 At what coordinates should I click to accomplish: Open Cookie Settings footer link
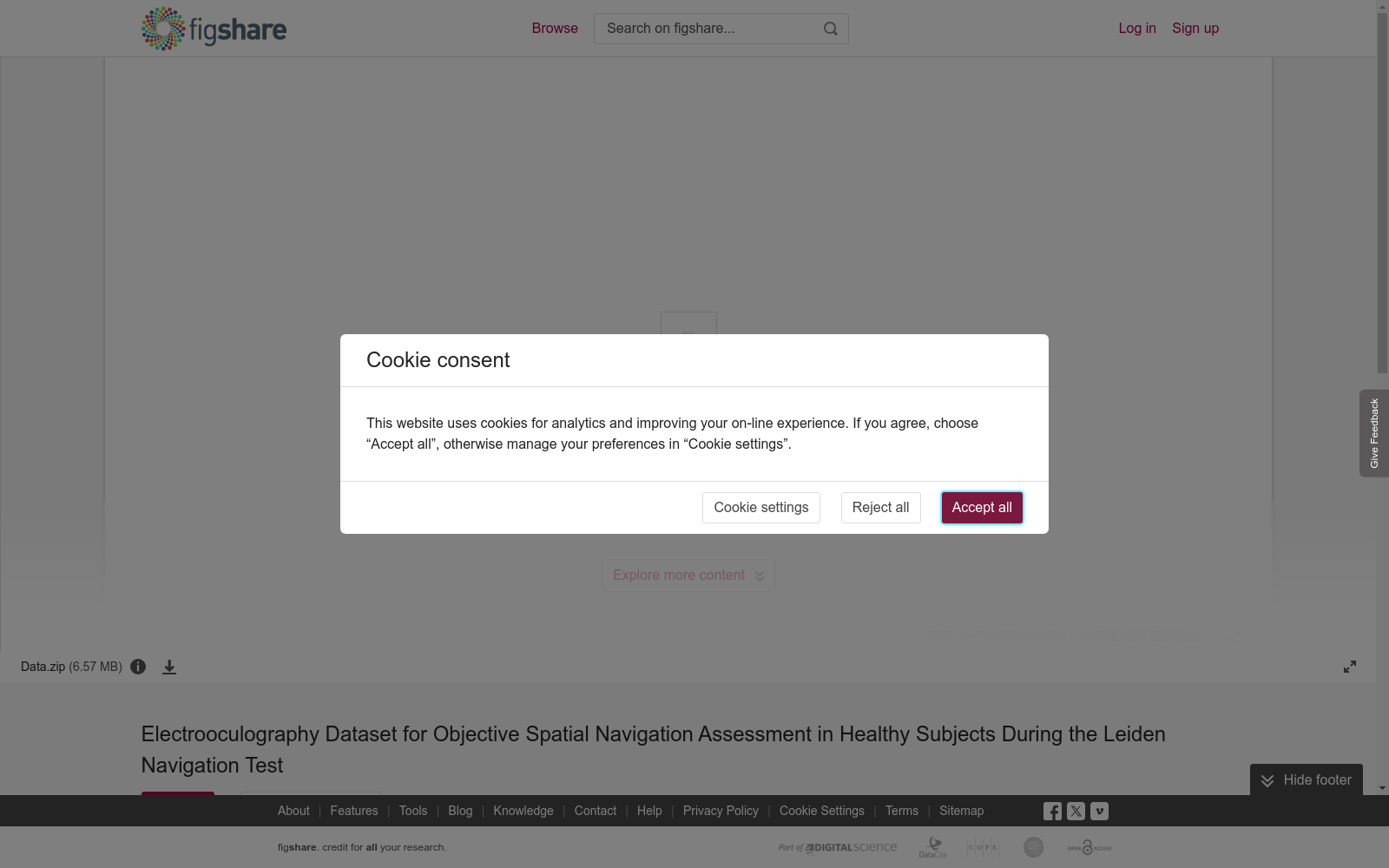(822, 811)
